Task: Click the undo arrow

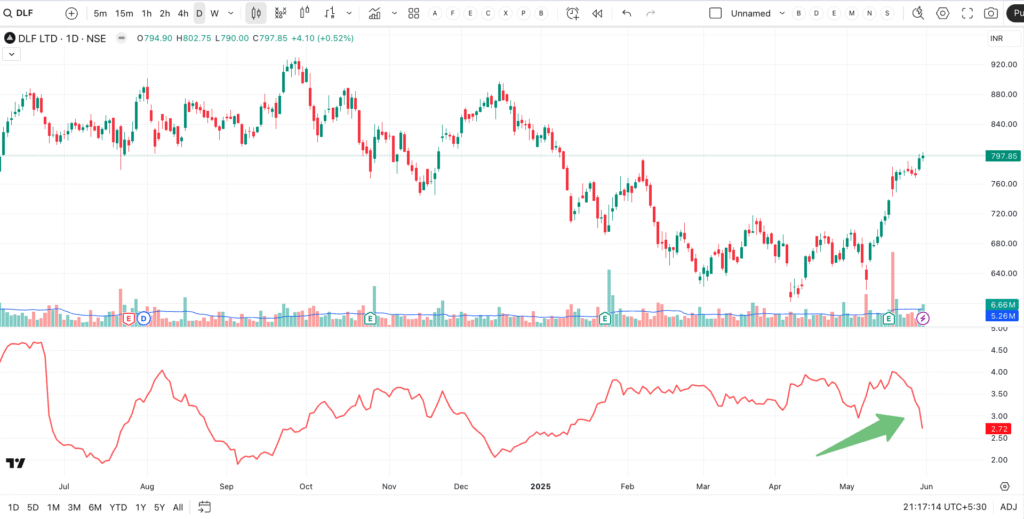Action: tap(627, 13)
